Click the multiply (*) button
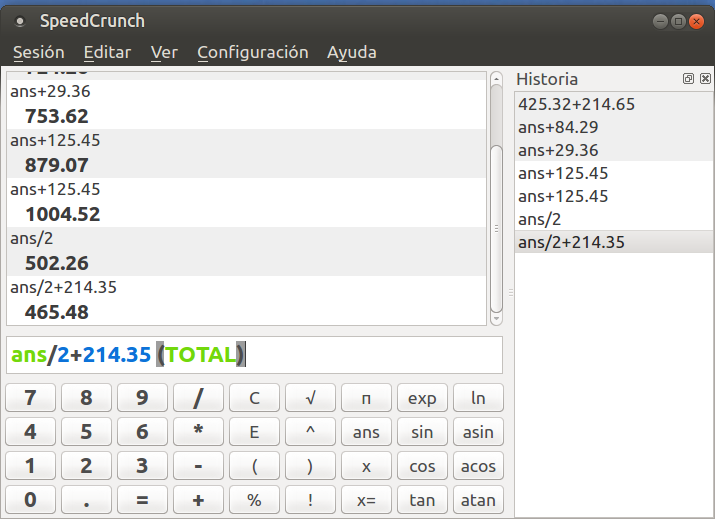Image resolution: width=715 pixels, height=519 pixels. pos(198,431)
